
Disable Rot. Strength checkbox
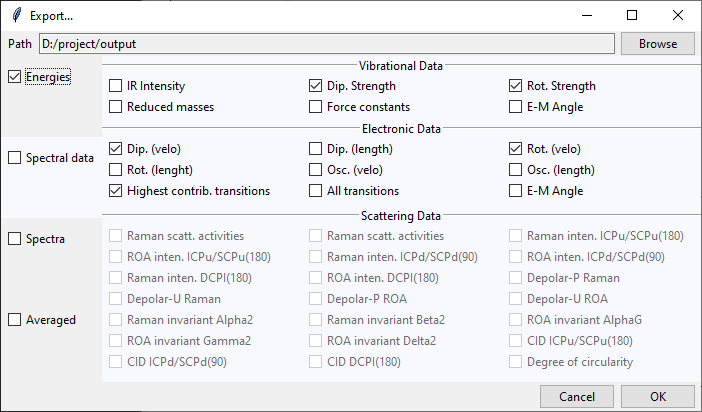515,86
